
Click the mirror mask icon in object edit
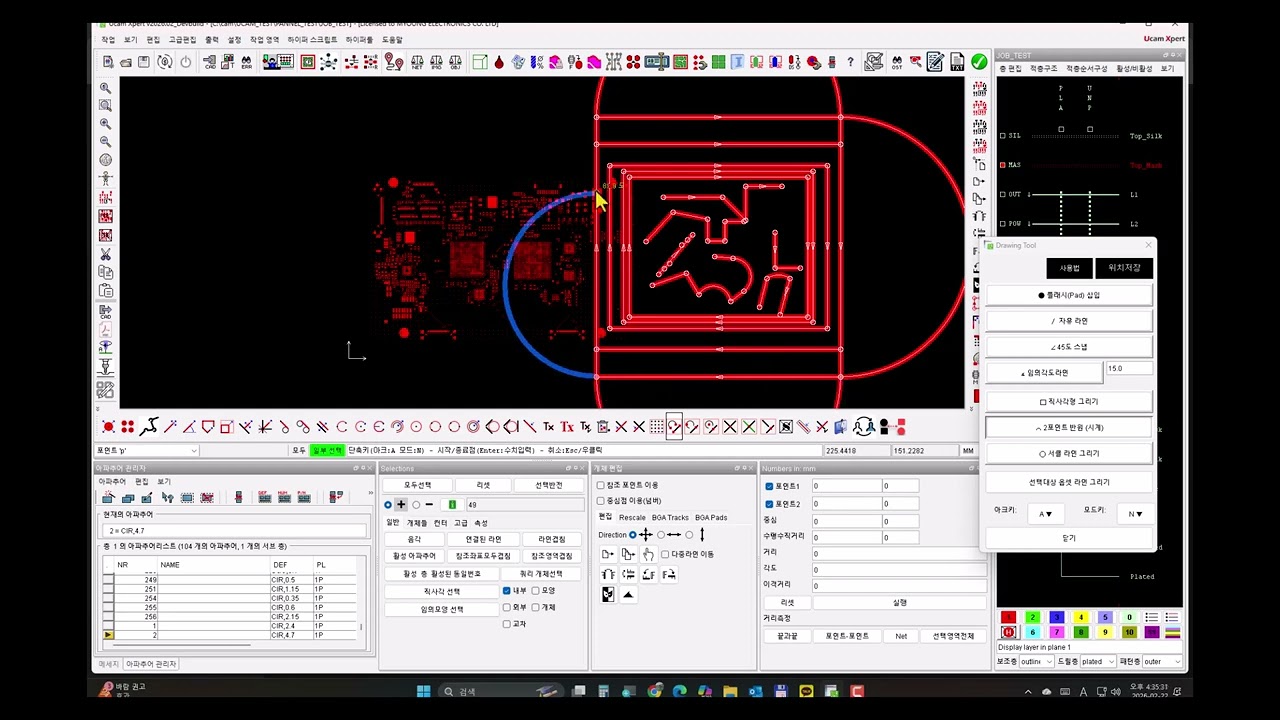pyautogui.click(x=608, y=594)
